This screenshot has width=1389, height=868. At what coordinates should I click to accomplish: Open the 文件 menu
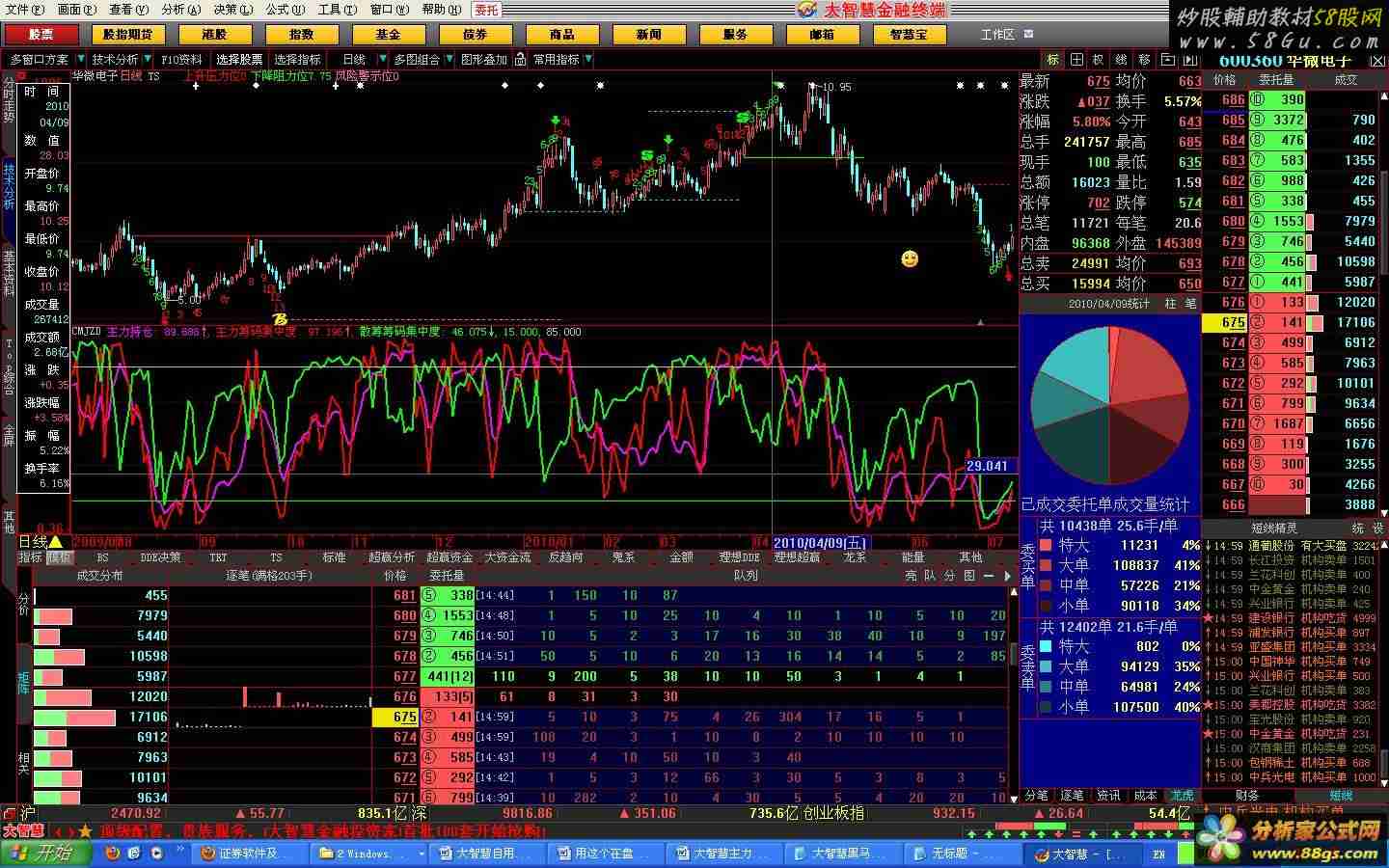[24, 10]
